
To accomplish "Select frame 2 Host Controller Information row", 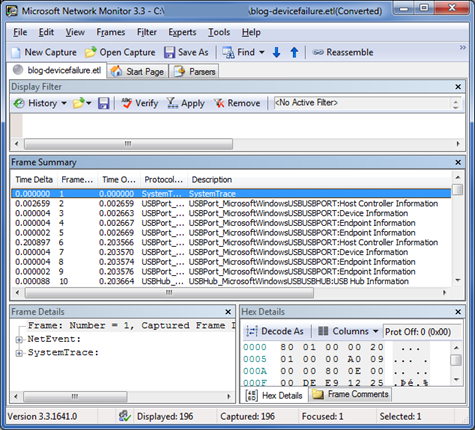I will 231,203.
